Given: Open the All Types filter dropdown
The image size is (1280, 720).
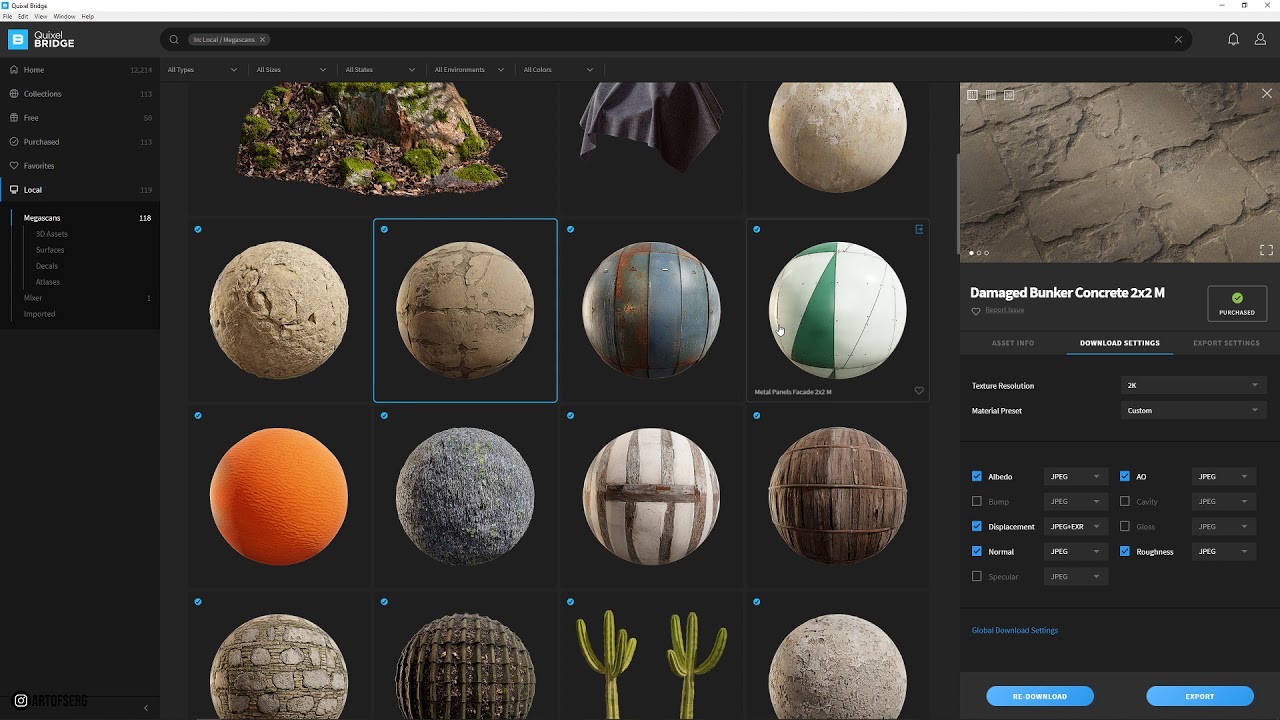Looking at the screenshot, I should [x=203, y=70].
